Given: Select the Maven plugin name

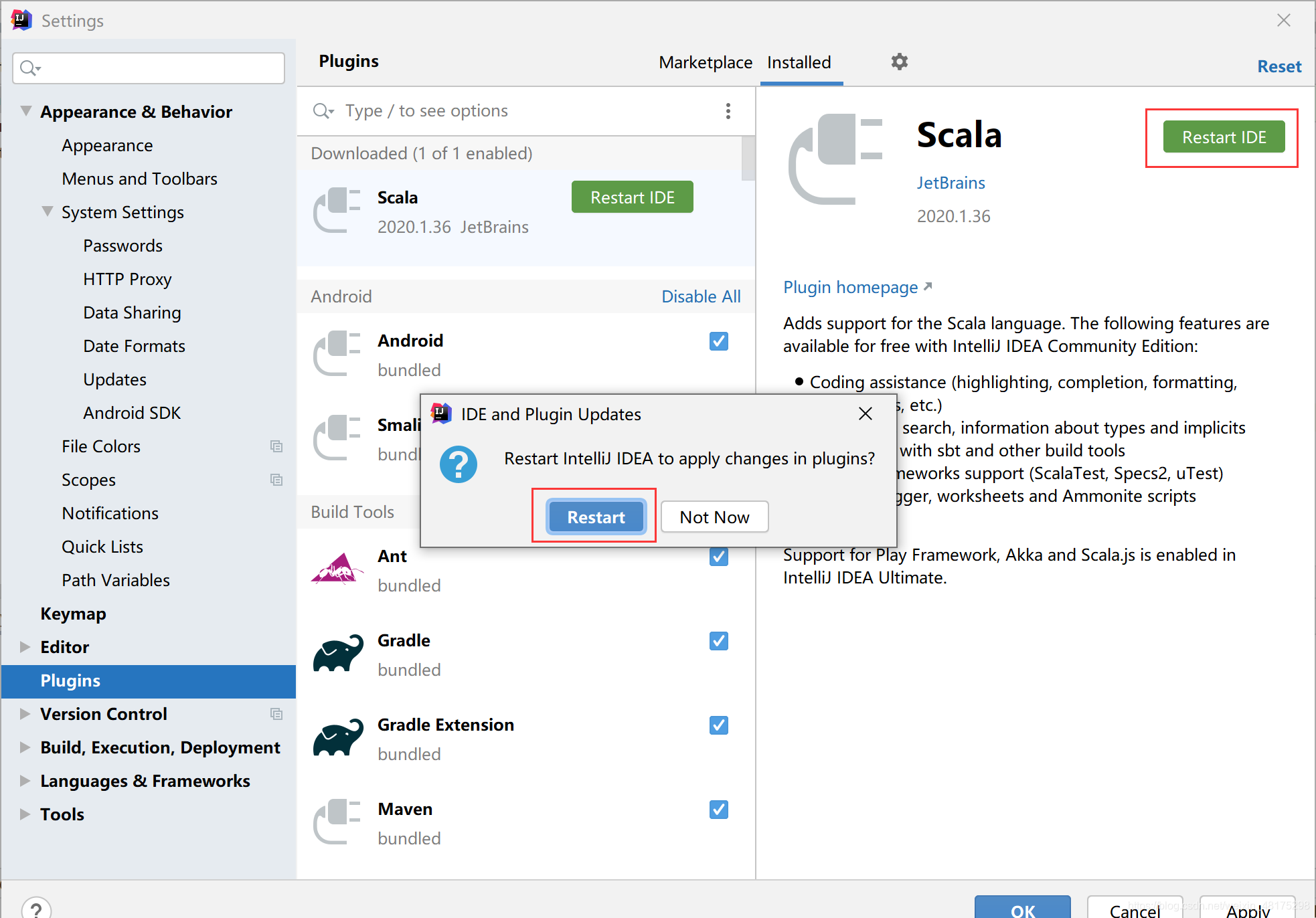Looking at the screenshot, I should click(405, 809).
